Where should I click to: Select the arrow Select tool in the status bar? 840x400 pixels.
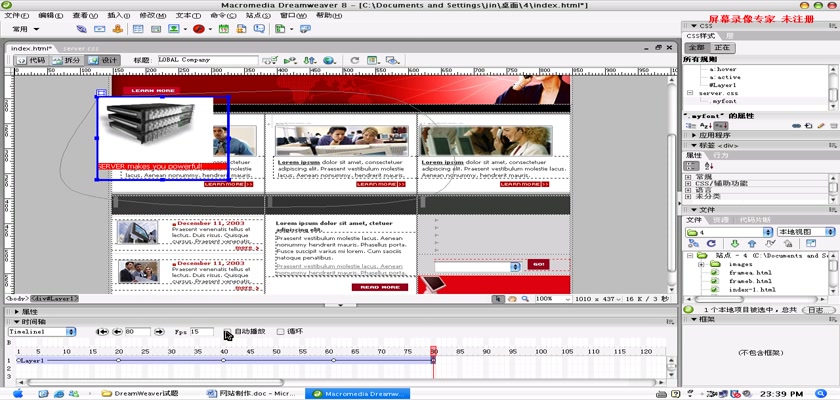point(499,299)
